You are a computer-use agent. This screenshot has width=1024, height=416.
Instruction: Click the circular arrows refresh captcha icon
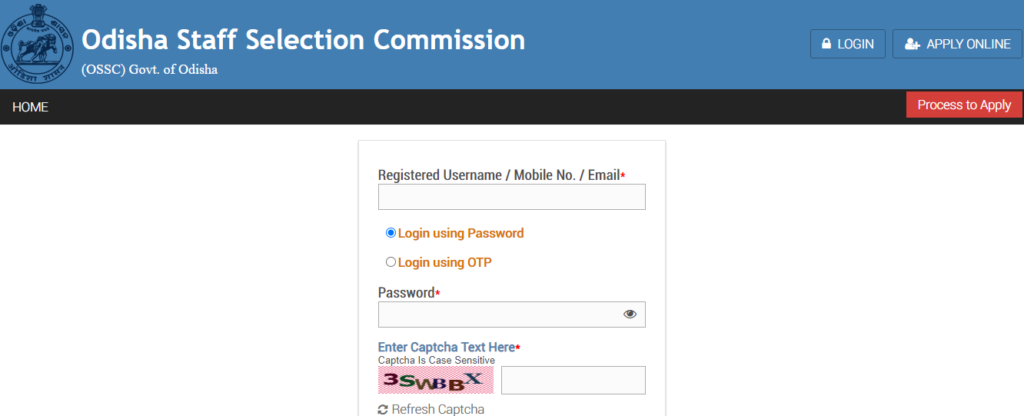[383, 409]
